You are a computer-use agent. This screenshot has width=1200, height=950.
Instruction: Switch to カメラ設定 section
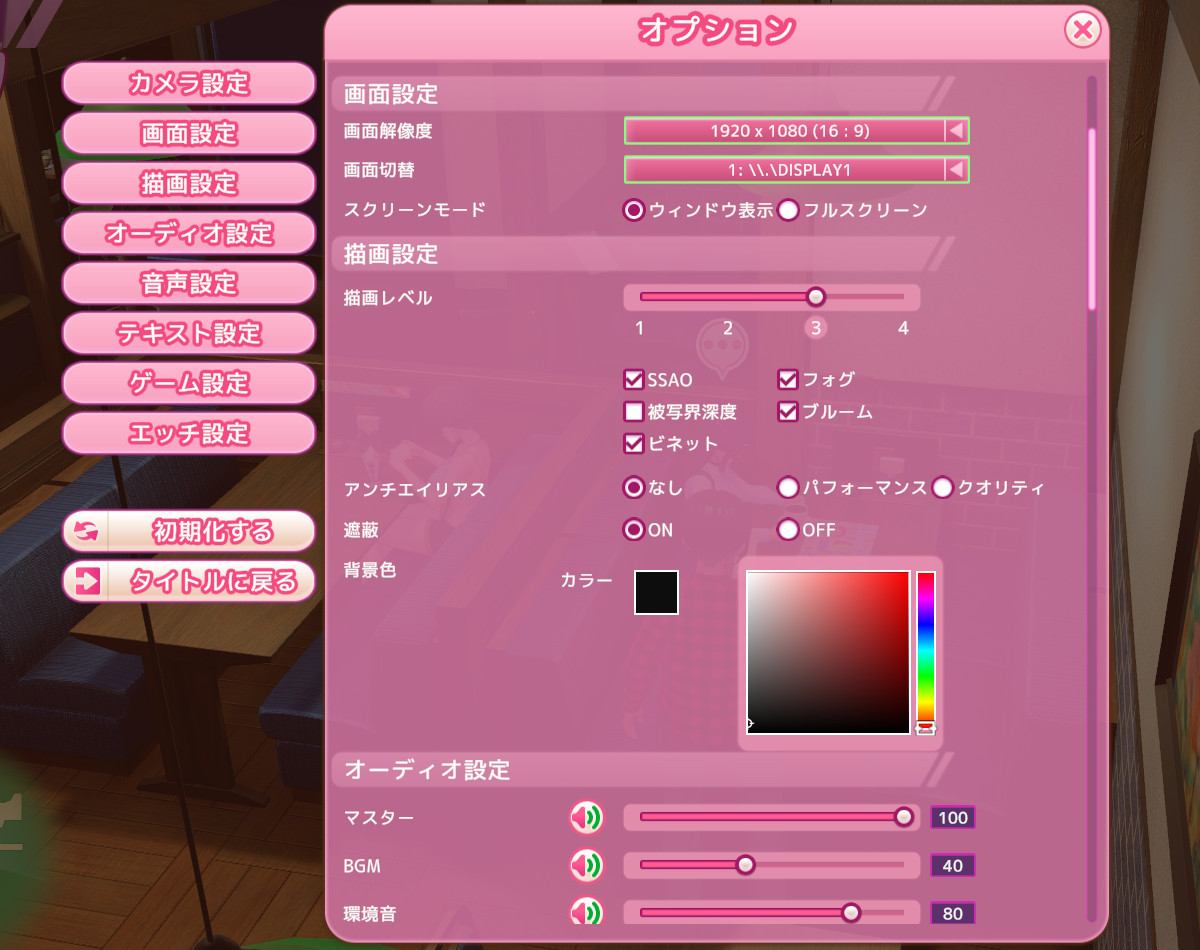coord(188,84)
